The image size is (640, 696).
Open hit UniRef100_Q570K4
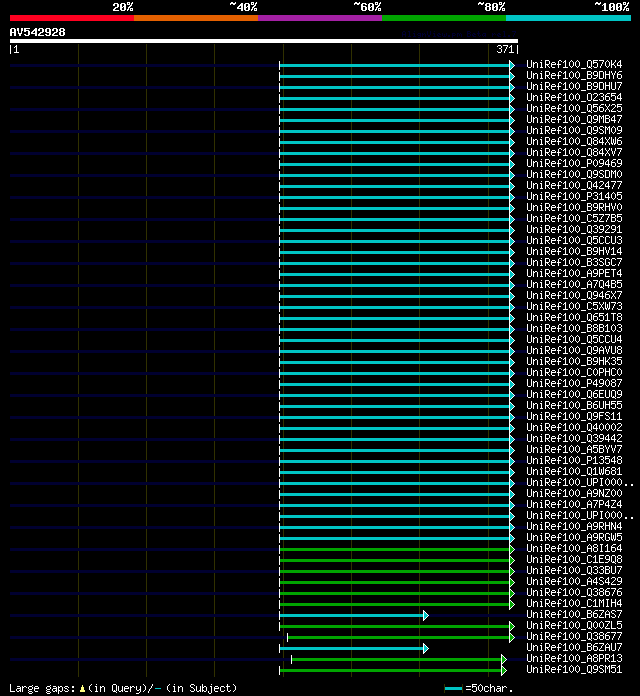coord(574,64)
